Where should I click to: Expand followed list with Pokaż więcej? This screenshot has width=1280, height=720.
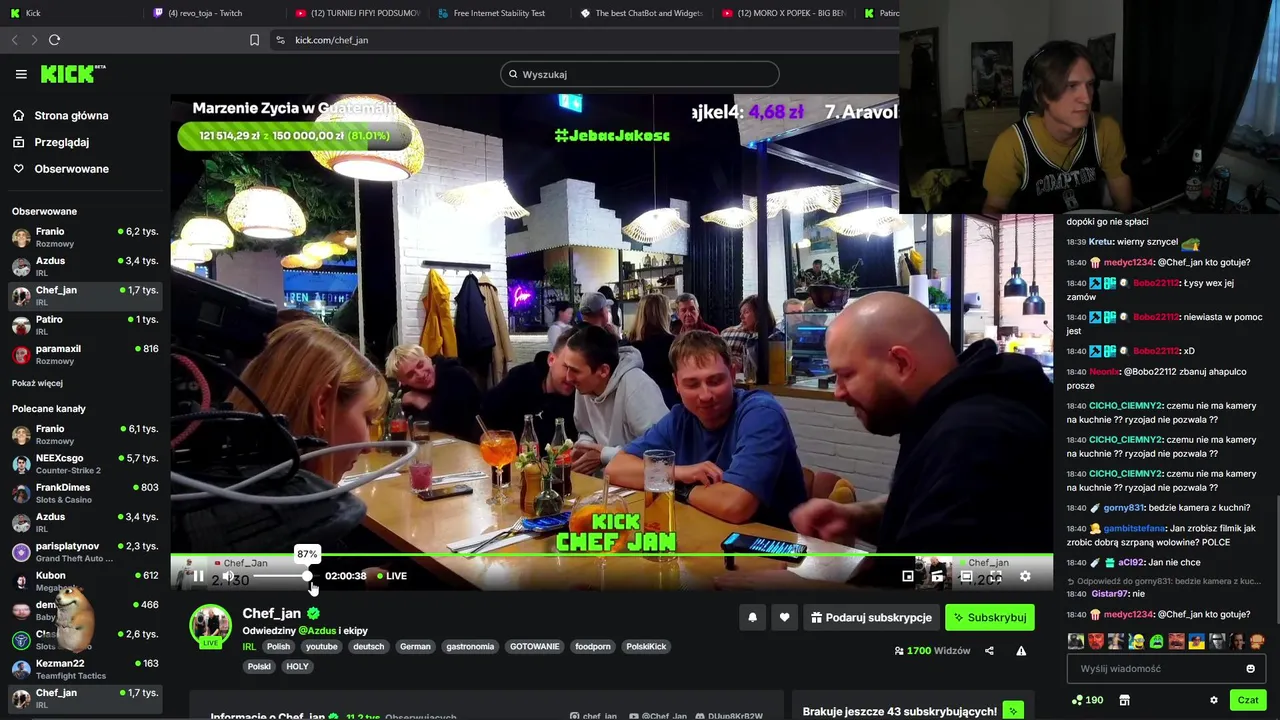[x=37, y=383]
